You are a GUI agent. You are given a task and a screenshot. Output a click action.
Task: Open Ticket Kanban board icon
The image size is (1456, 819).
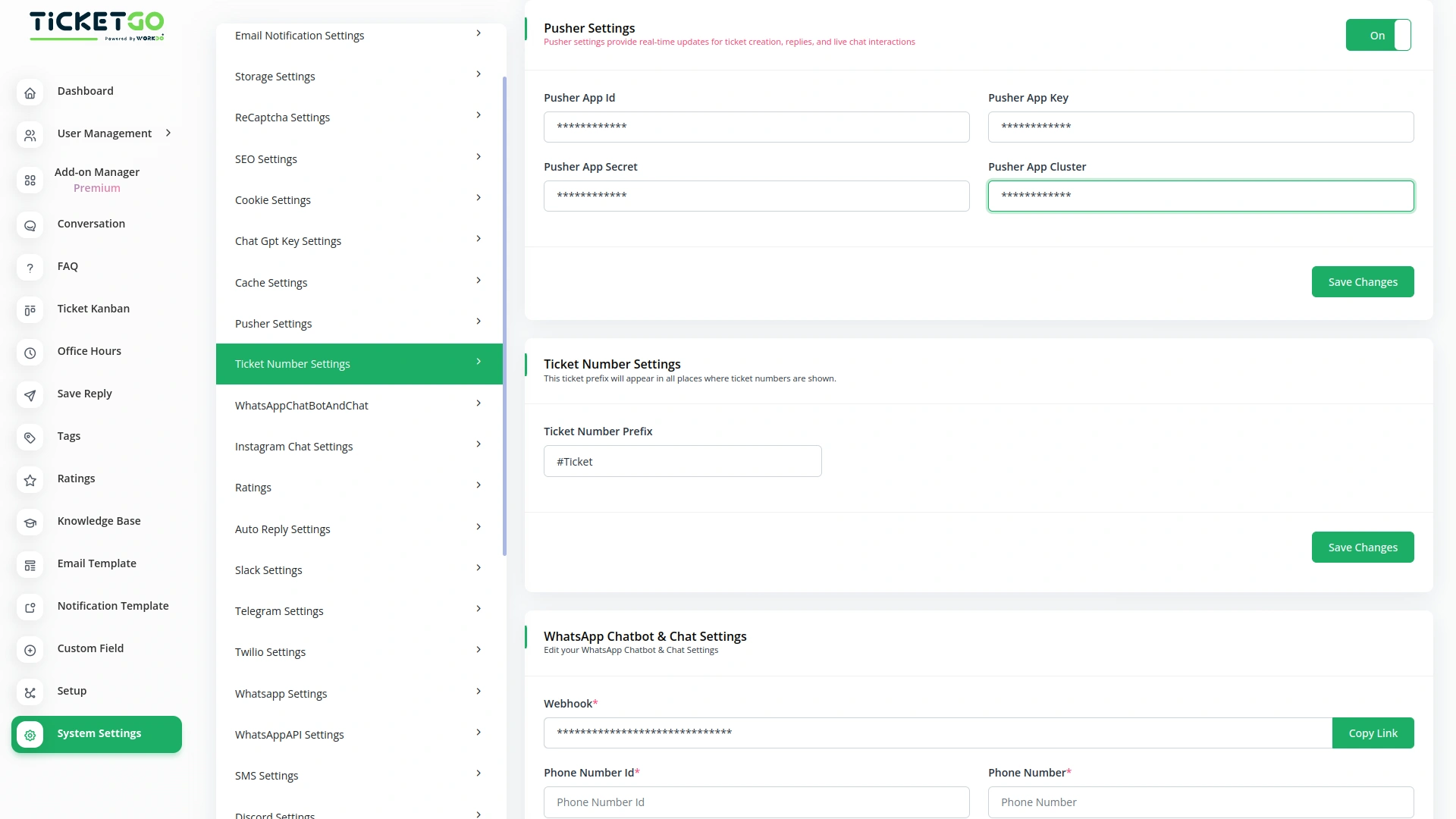point(30,310)
